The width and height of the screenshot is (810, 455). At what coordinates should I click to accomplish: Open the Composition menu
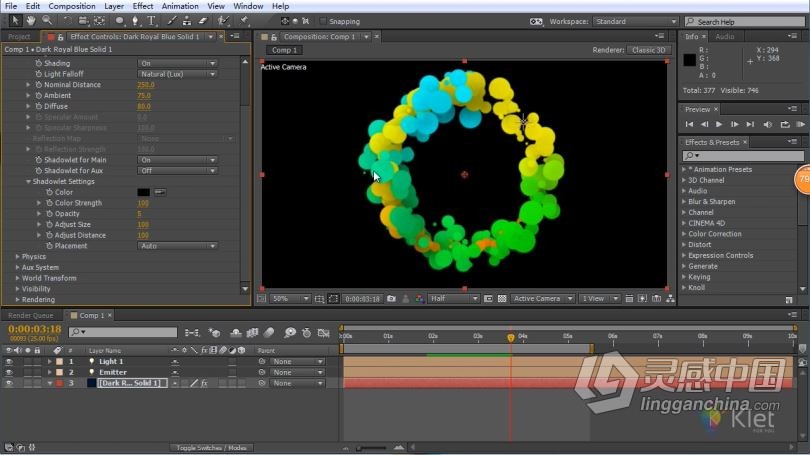[72, 6]
